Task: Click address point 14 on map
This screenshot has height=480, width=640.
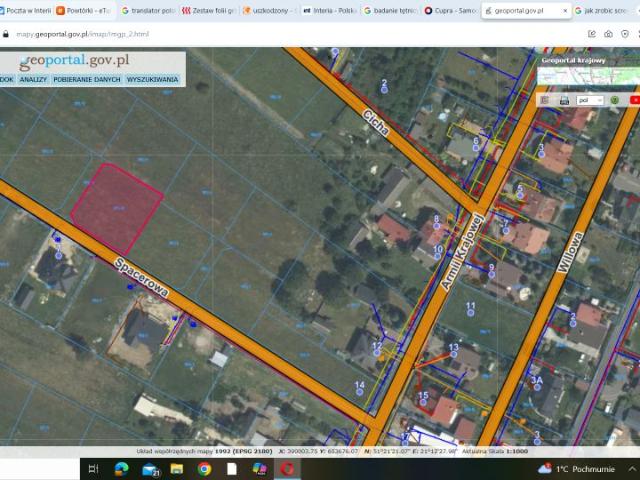Action: 360,388
